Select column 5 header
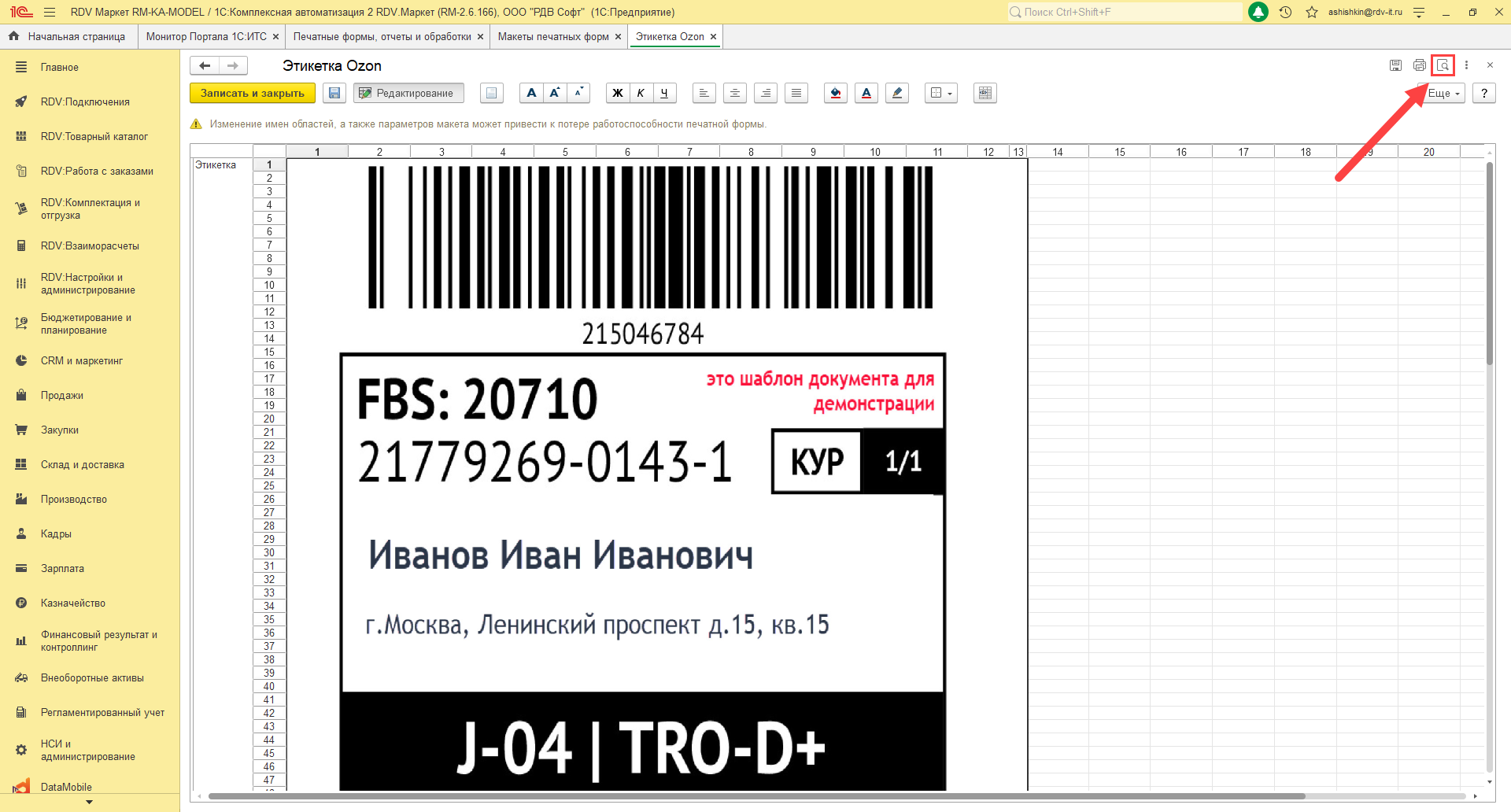 click(565, 152)
